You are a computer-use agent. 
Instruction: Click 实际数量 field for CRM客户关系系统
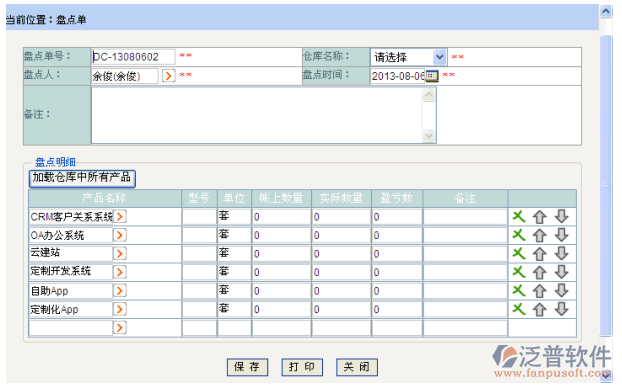(x=341, y=217)
